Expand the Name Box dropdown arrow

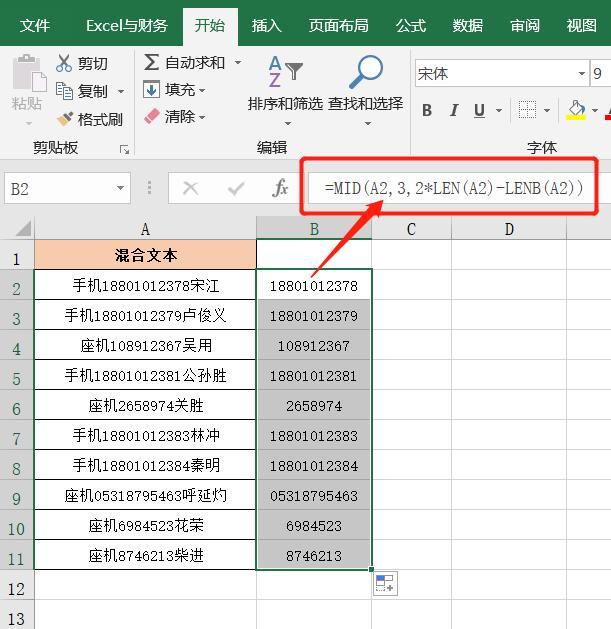coord(120,188)
